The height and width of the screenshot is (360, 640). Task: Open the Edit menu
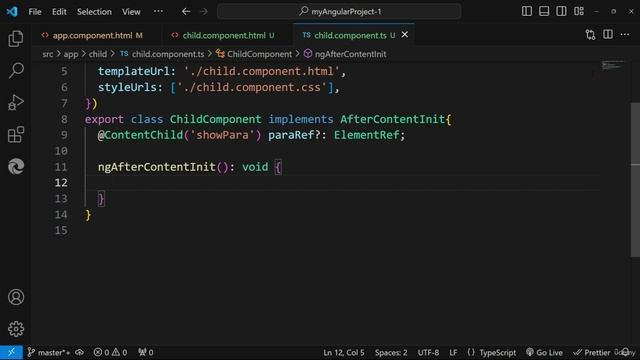[x=59, y=11]
